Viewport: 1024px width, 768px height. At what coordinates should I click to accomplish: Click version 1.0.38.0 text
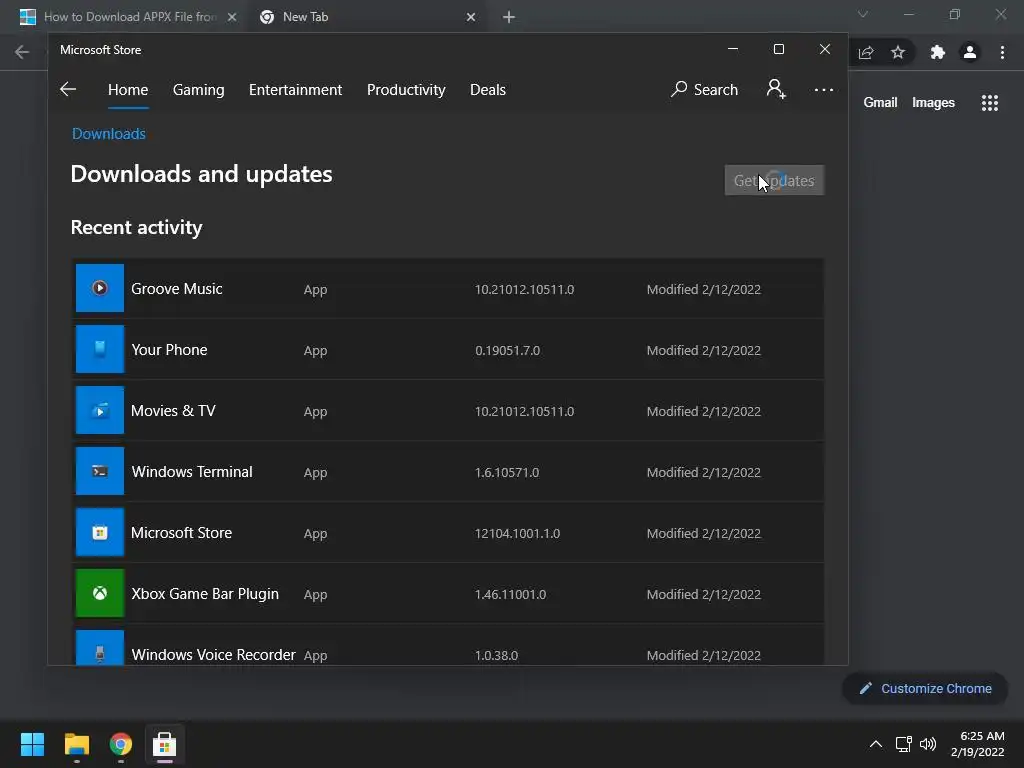(x=496, y=655)
